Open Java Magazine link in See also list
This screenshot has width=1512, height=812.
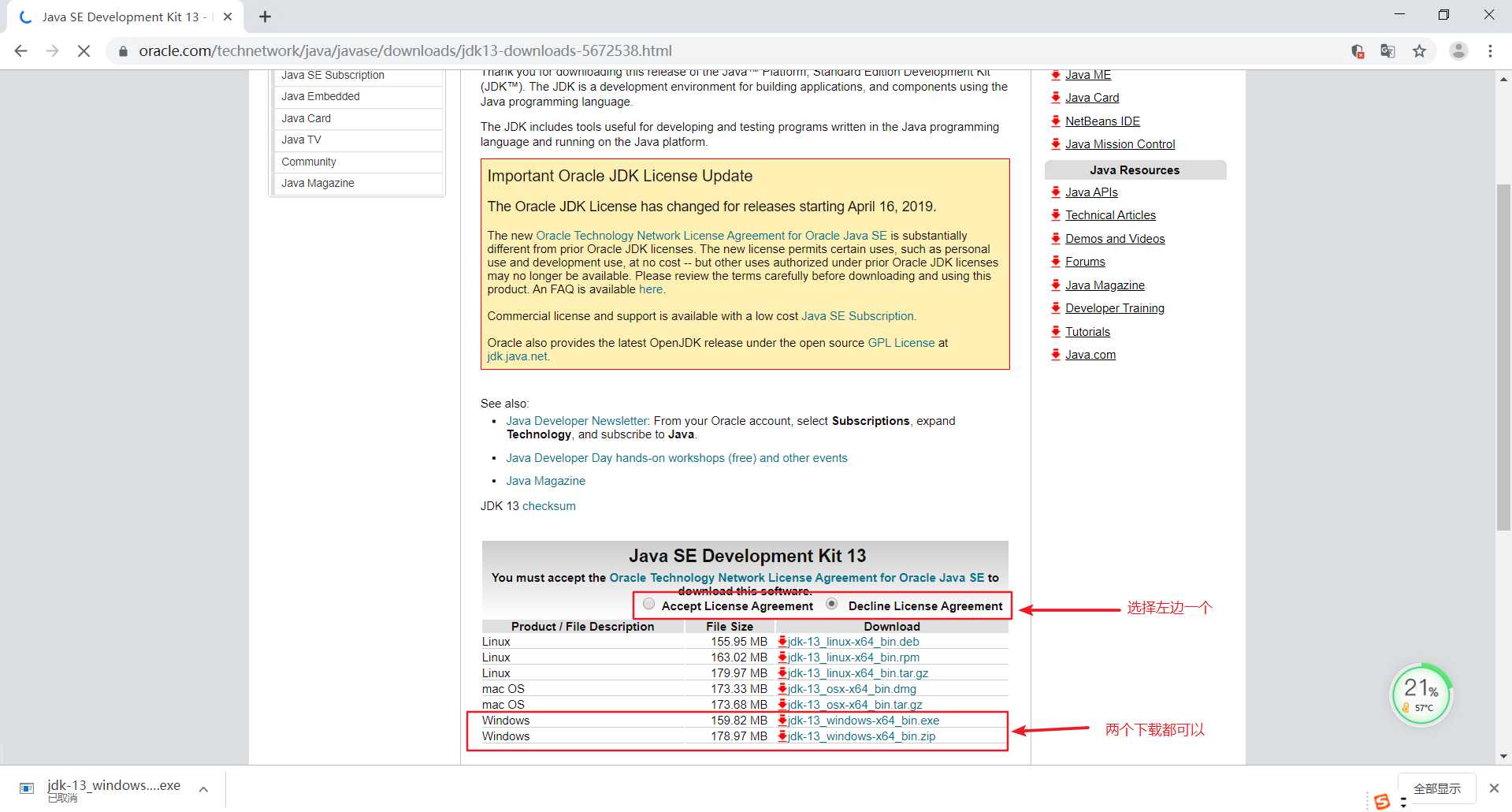pyautogui.click(x=545, y=481)
